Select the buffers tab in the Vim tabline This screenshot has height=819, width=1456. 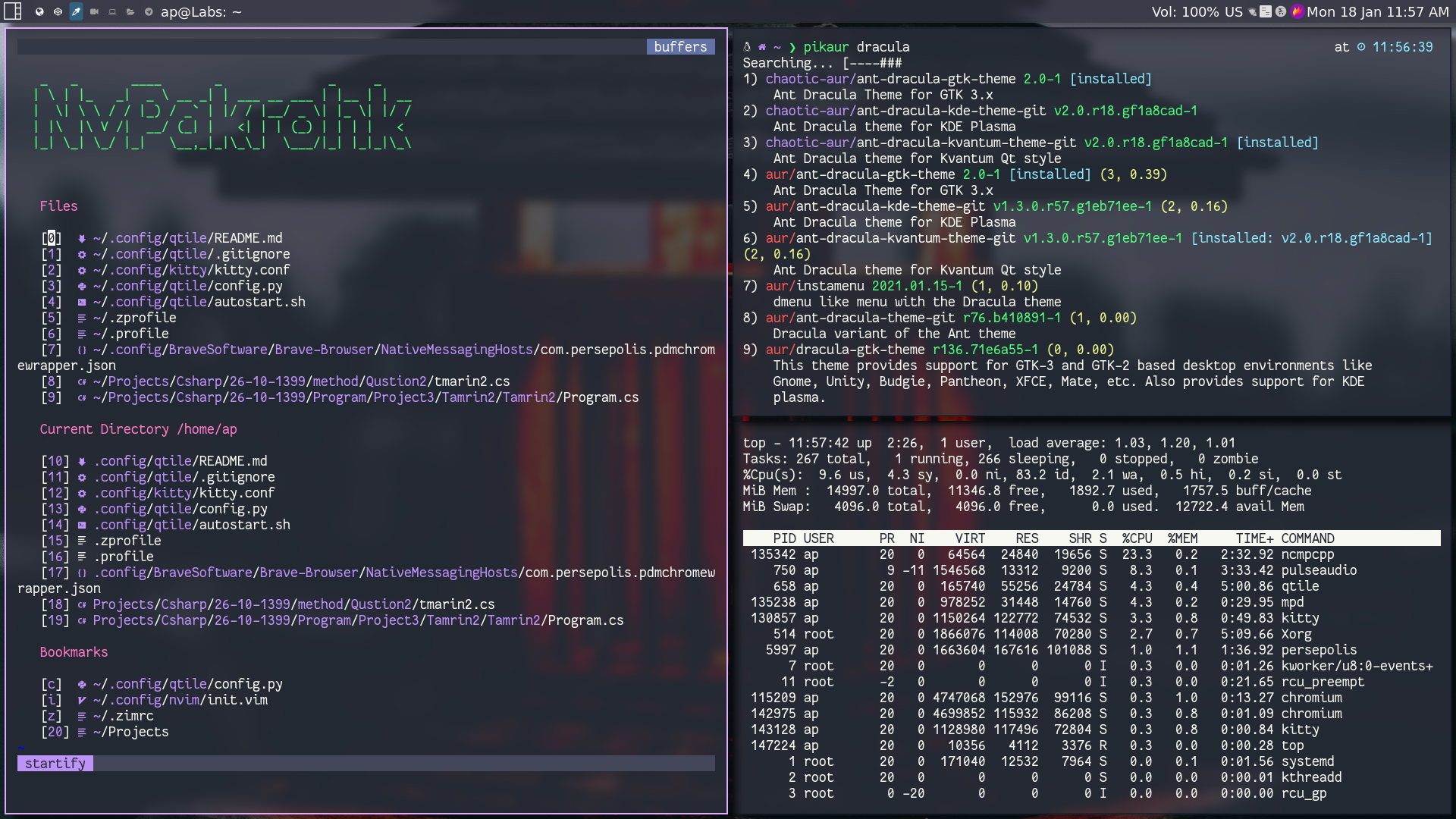tap(680, 47)
